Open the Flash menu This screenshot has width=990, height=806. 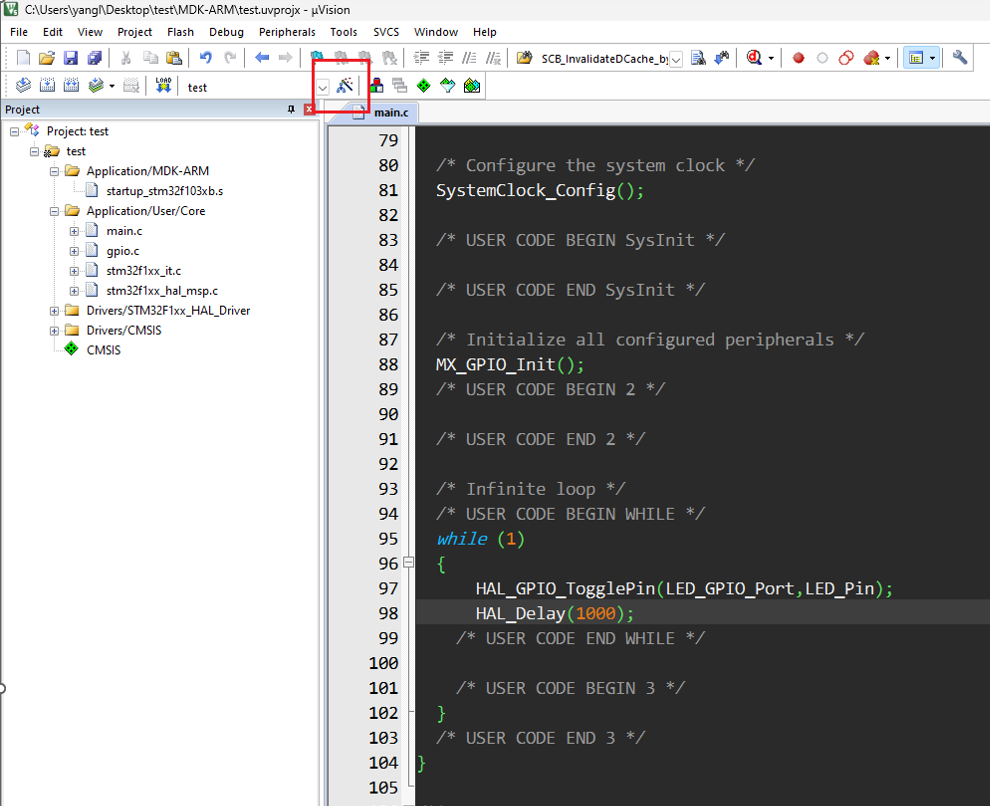(181, 32)
